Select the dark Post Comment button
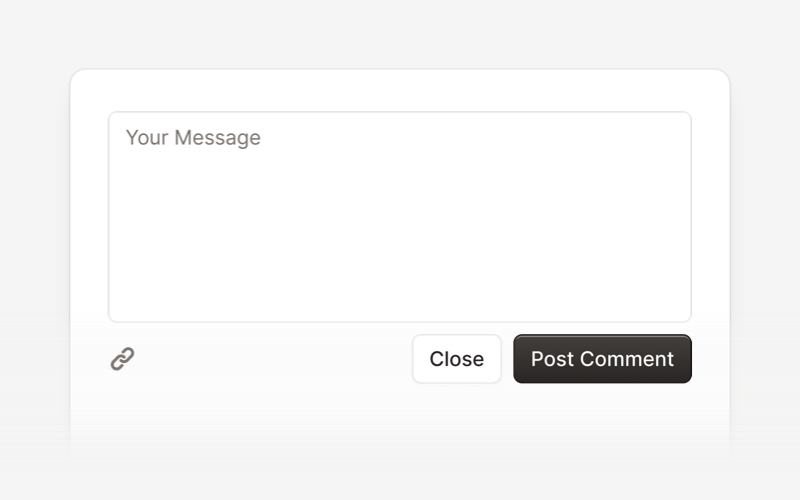800x500 pixels. point(603,359)
